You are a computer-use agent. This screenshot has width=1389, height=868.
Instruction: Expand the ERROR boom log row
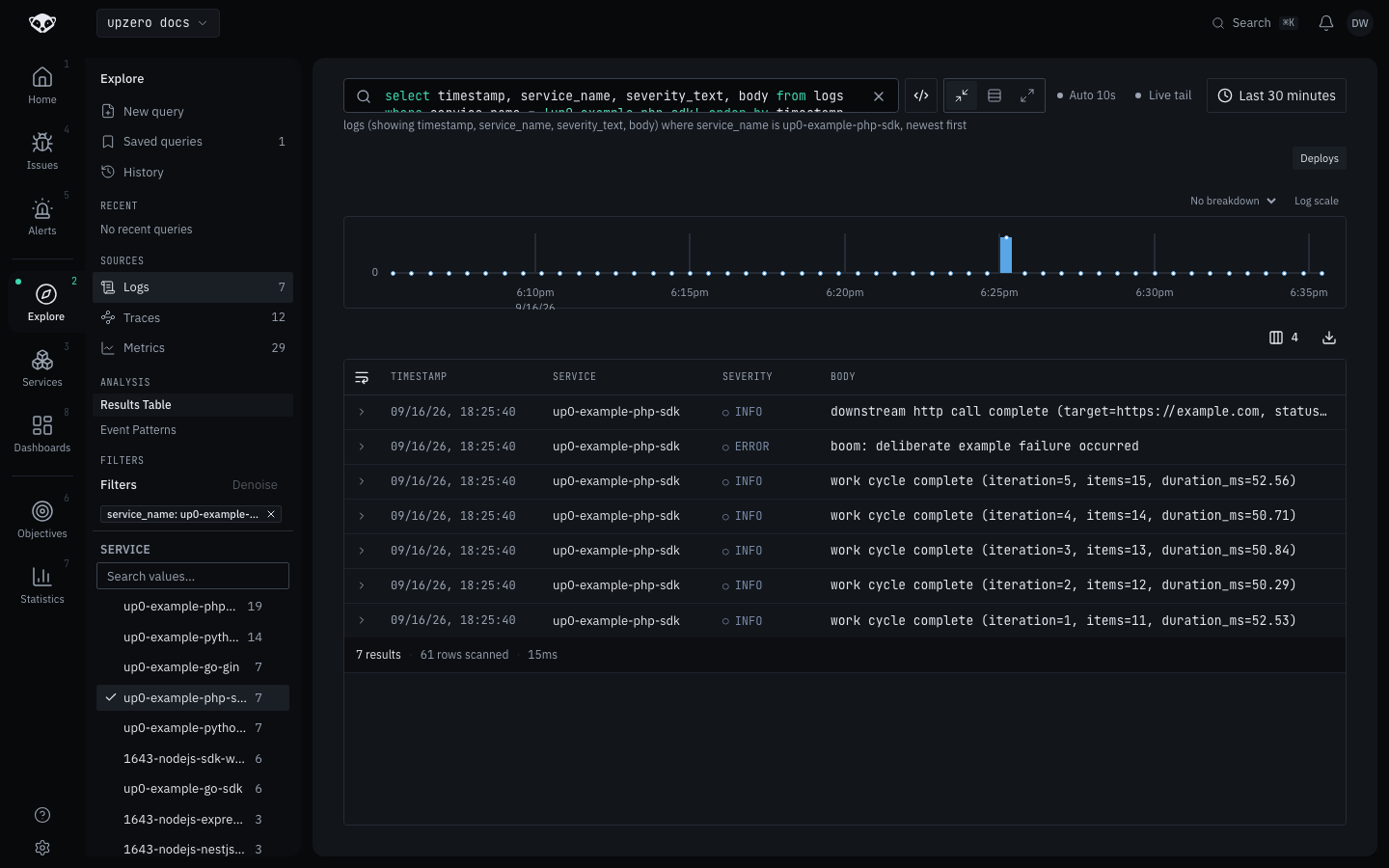pyautogui.click(x=362, y=447)
